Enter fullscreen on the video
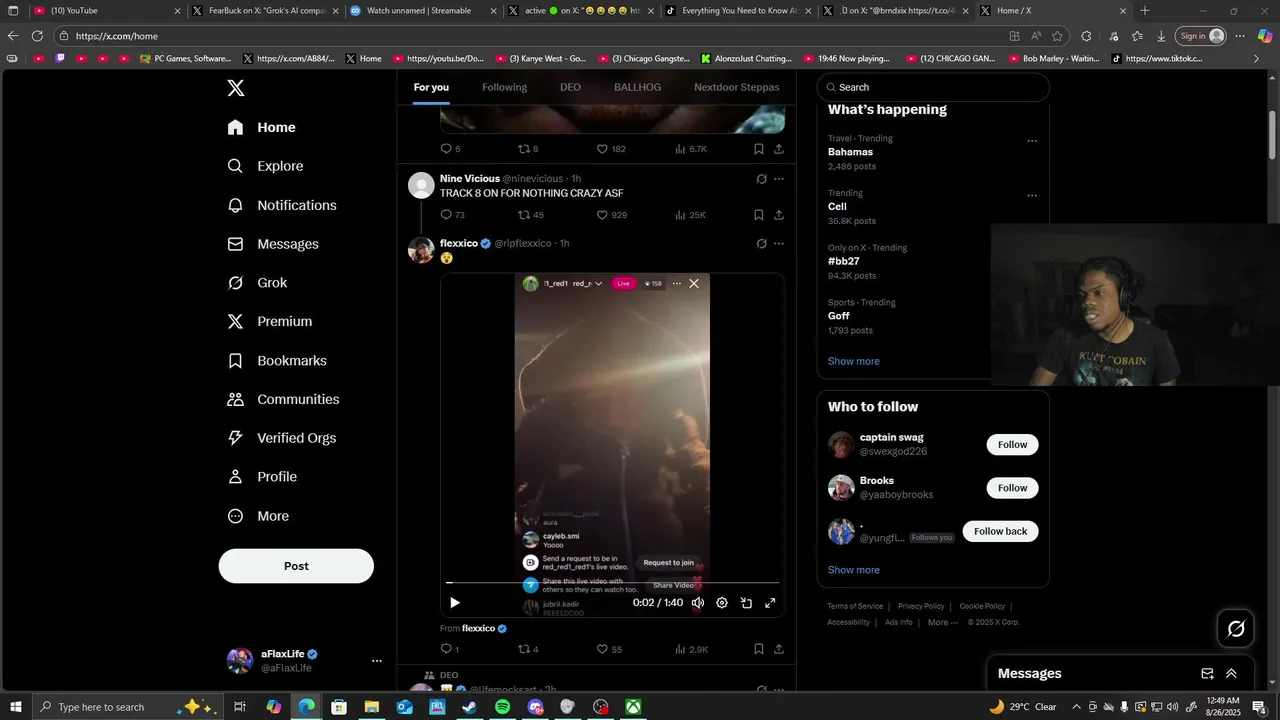 click(x=770, y=603)
